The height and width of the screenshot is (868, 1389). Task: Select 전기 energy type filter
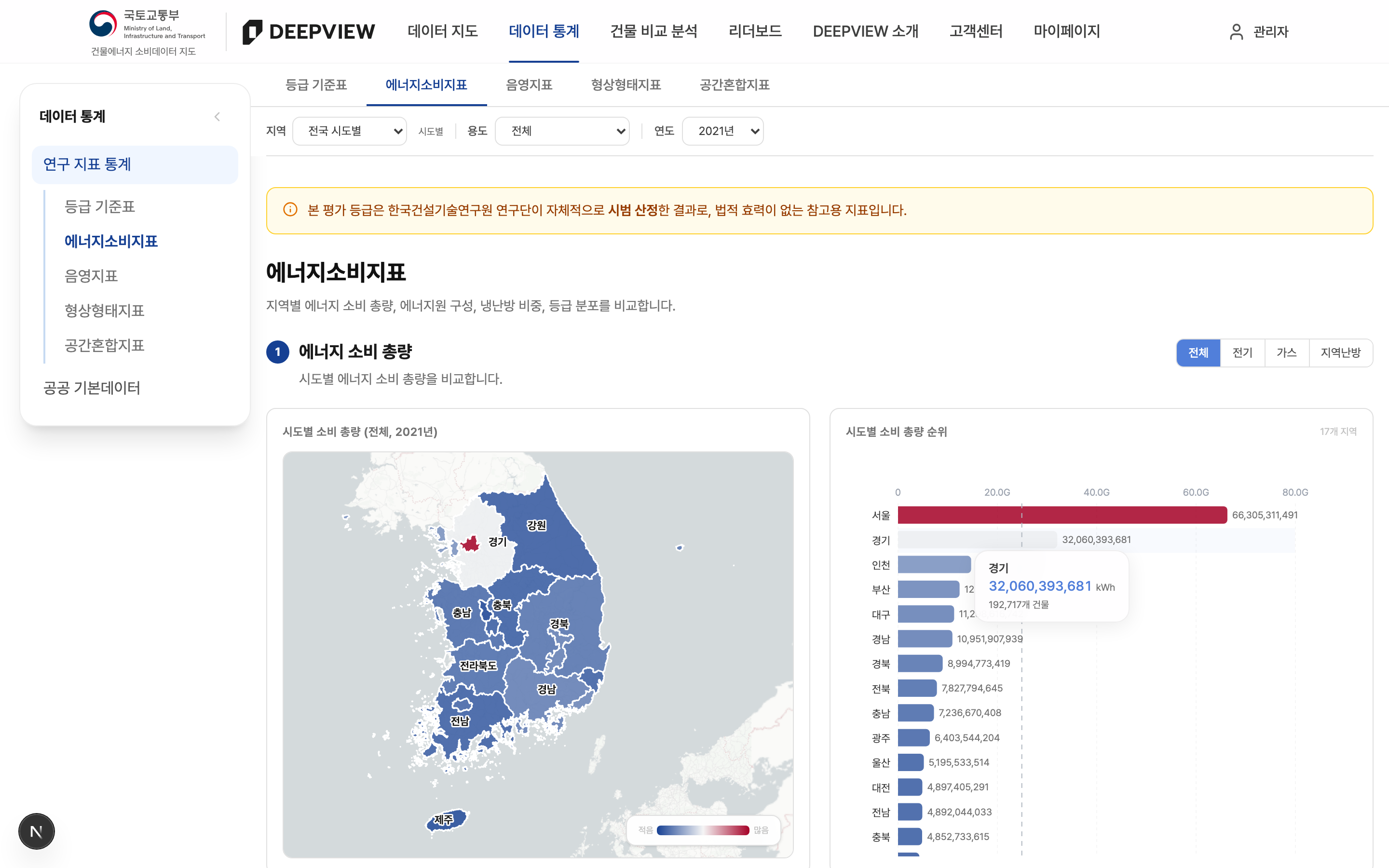click(x=1243, y=353)
